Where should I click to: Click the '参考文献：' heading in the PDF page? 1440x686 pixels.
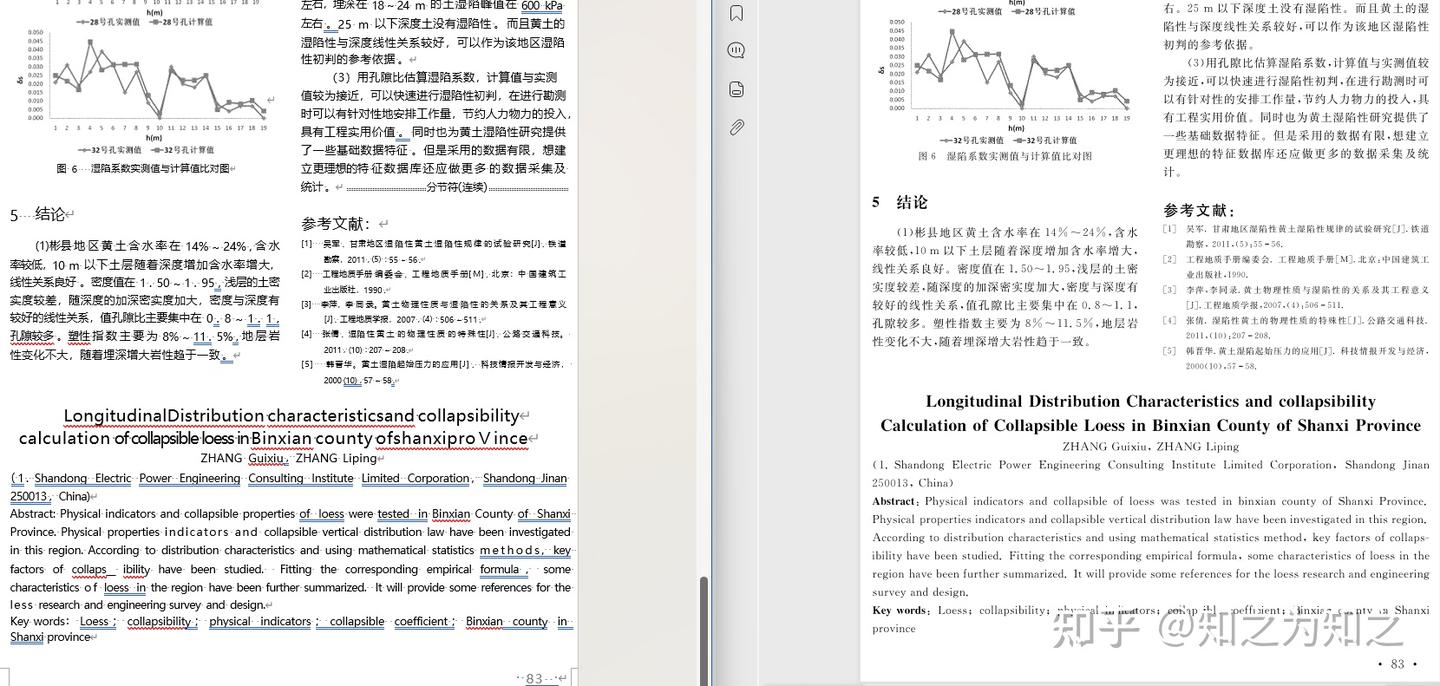point(1198,210)
